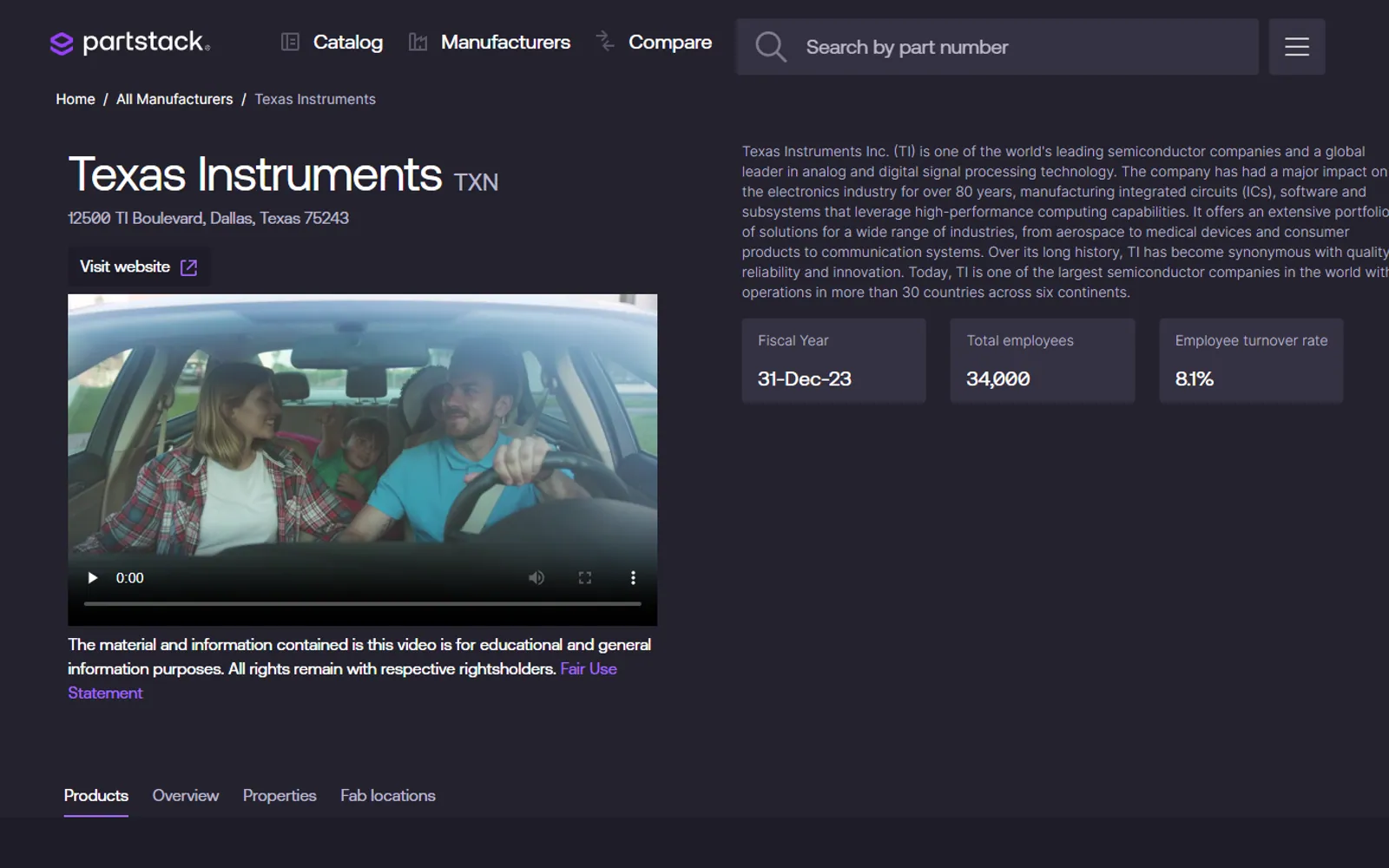Click the Compare arrows icon
This screenshot has height=868, width=1389.
click(x=605, y=41)
